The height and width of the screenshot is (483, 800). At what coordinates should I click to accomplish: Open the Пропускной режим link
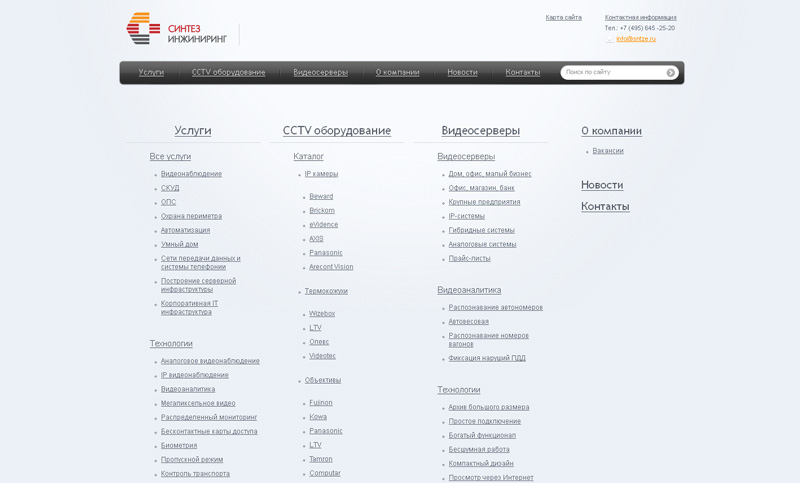192,460
